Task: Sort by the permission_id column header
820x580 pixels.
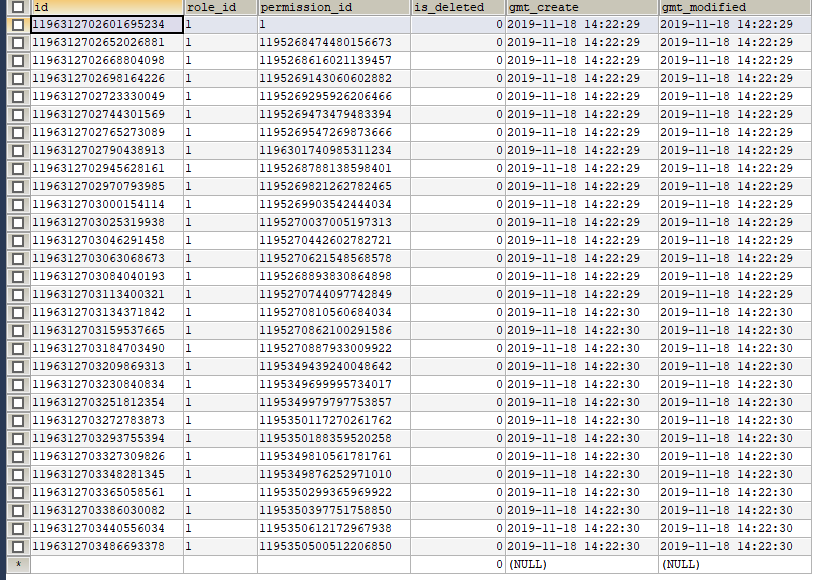Action: tap(334, 7)
